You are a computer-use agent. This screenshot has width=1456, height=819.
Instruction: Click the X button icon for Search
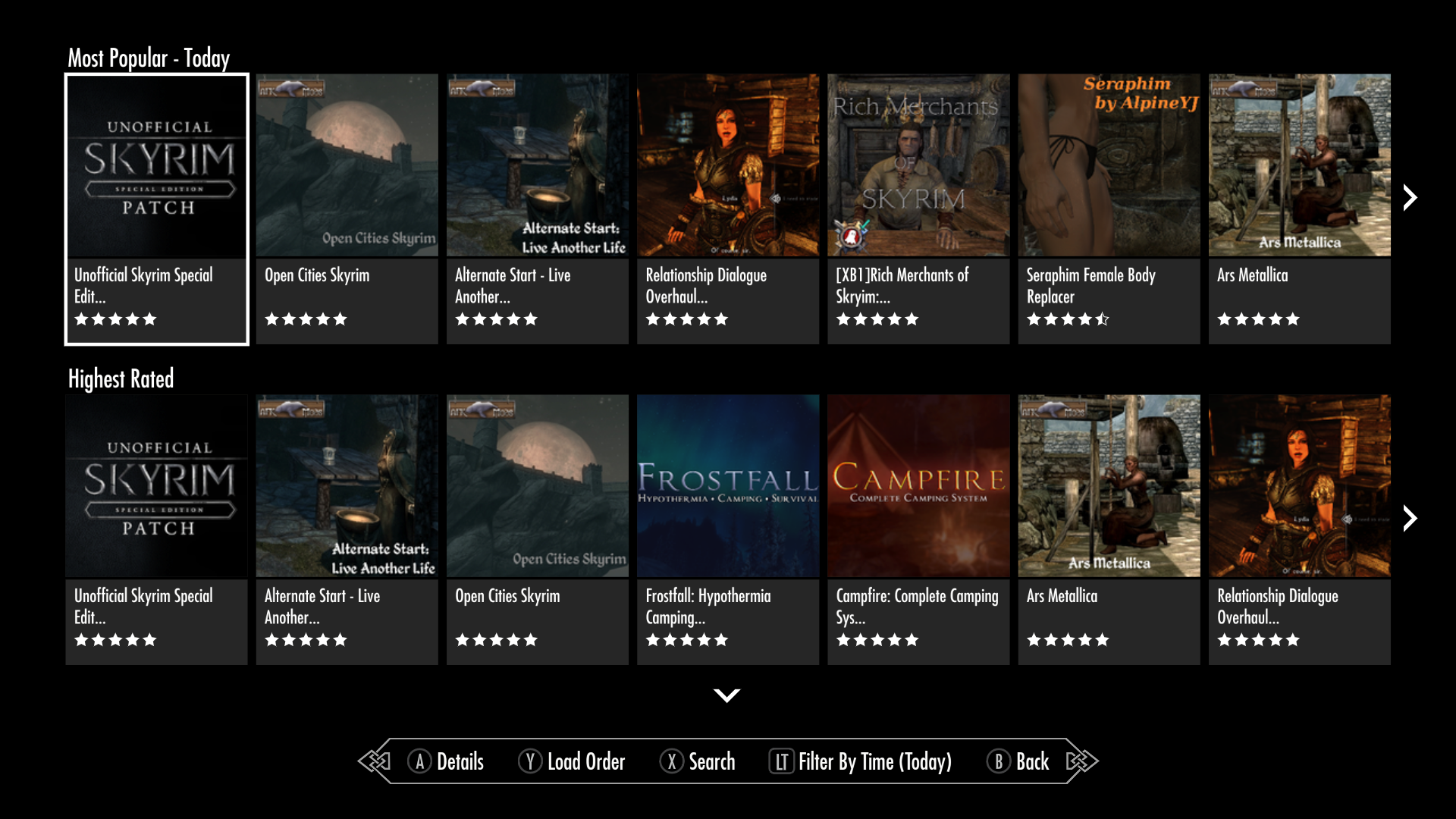click(671, 761)
